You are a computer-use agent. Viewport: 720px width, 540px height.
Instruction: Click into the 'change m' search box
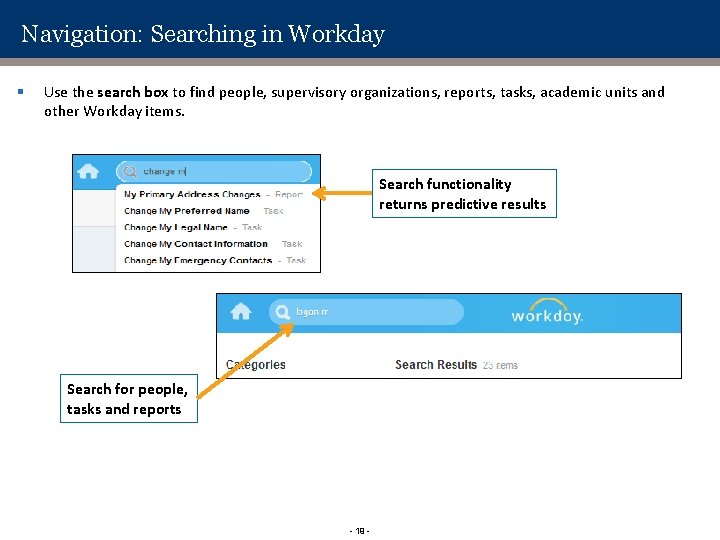tap(214, 172)
